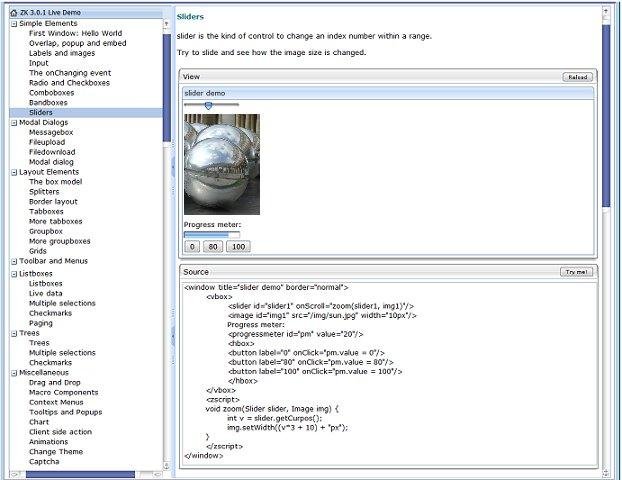Select the Change Theme item
The image size is (622, 480).
coord(56,453)
